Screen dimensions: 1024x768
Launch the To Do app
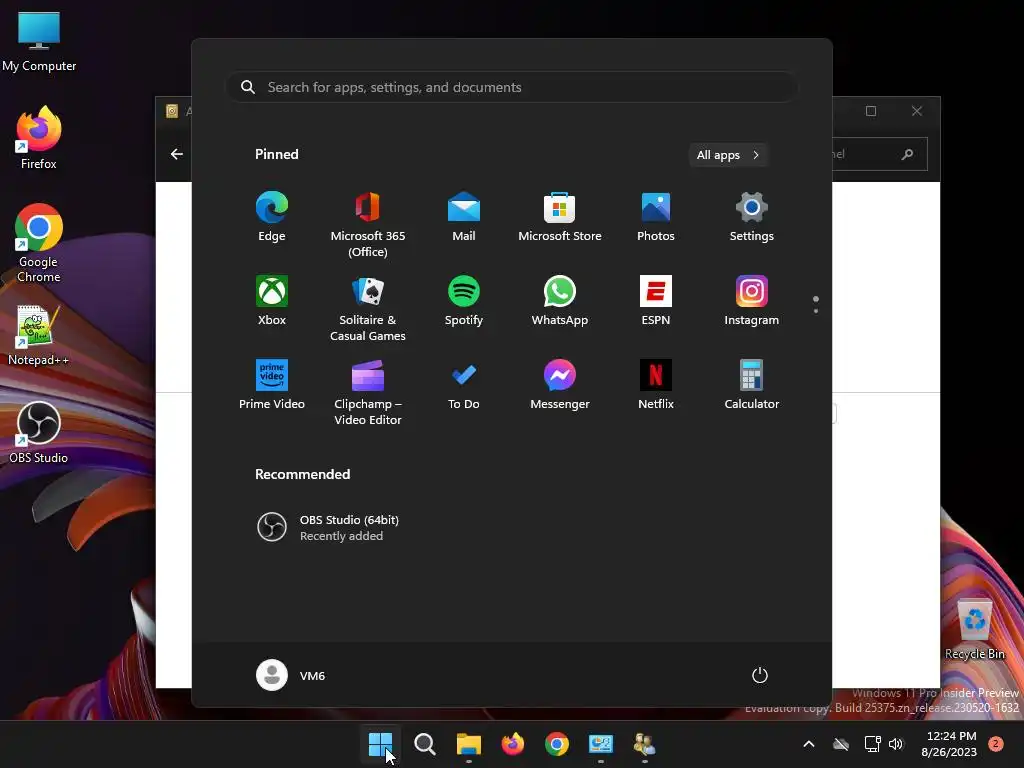pyautogui.click(x=464, y=385)
